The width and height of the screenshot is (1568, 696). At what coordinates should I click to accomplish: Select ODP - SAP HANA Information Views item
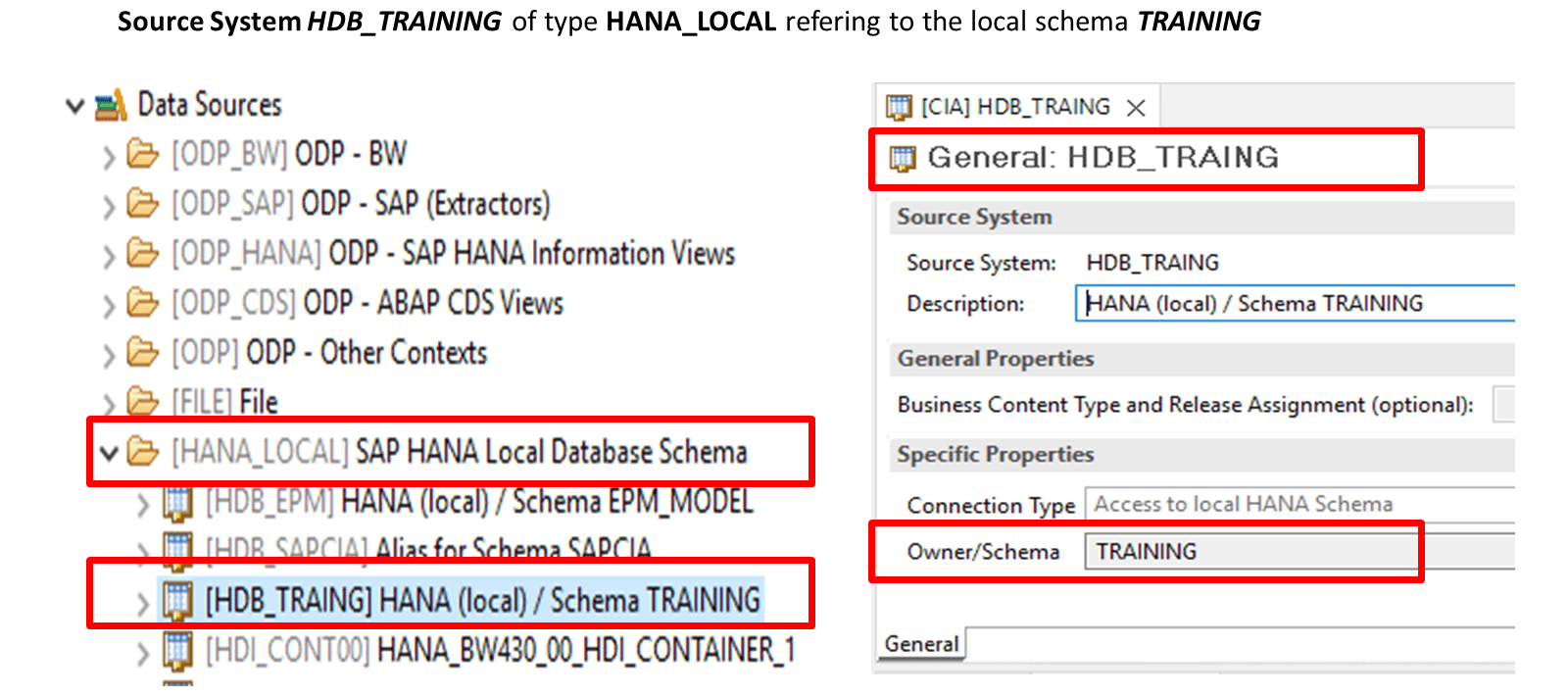pos(453,254)
